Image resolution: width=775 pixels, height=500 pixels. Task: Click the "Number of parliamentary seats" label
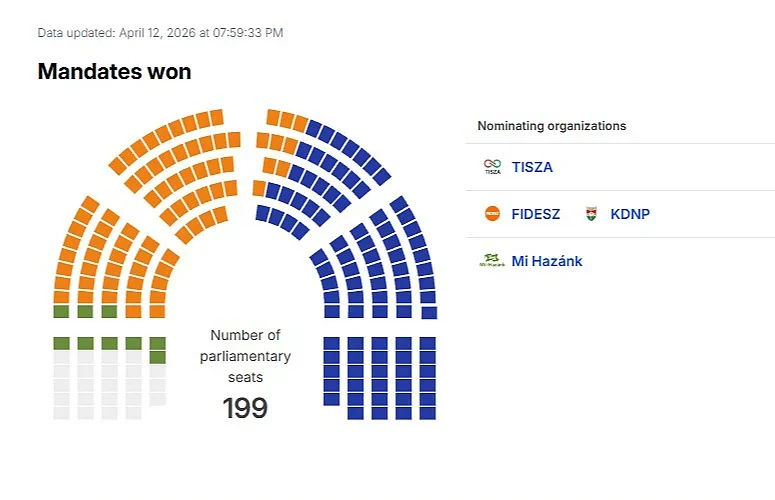[245, 356]
